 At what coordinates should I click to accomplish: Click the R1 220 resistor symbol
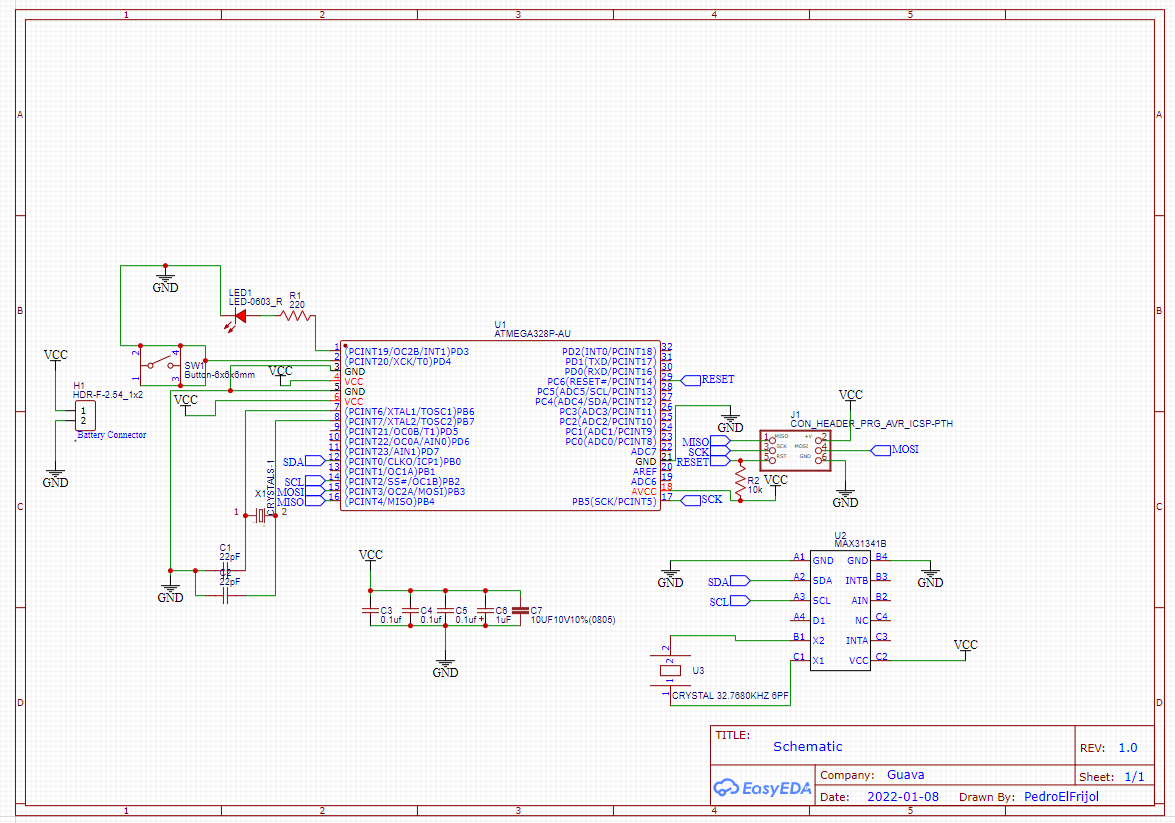point(296,316)
